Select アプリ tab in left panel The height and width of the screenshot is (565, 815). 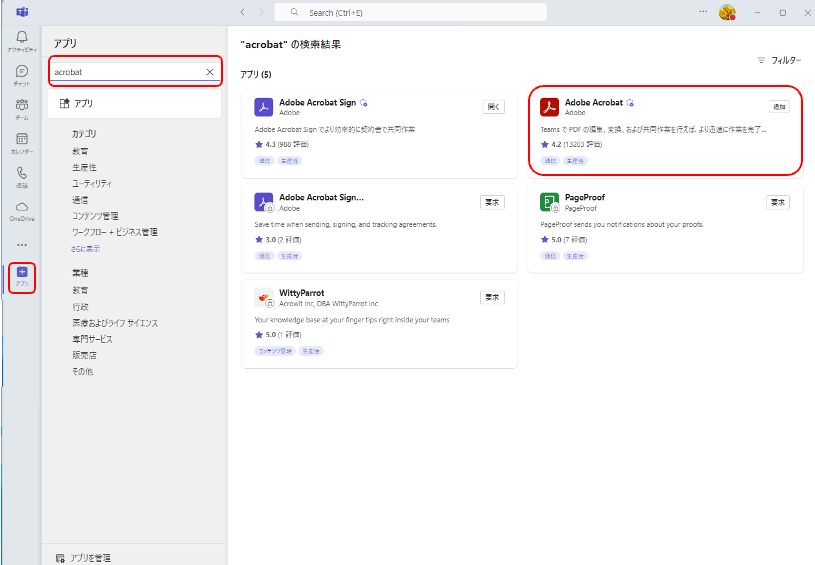[135, 103]
